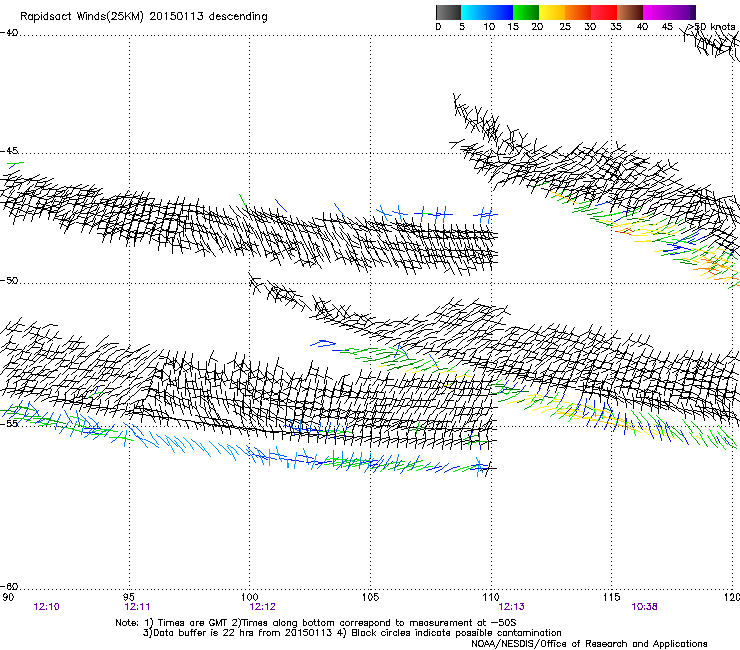The height and width of the screenshot is (650, 740).
Task: Click the 12:11 pass time label
Action: 137,607
